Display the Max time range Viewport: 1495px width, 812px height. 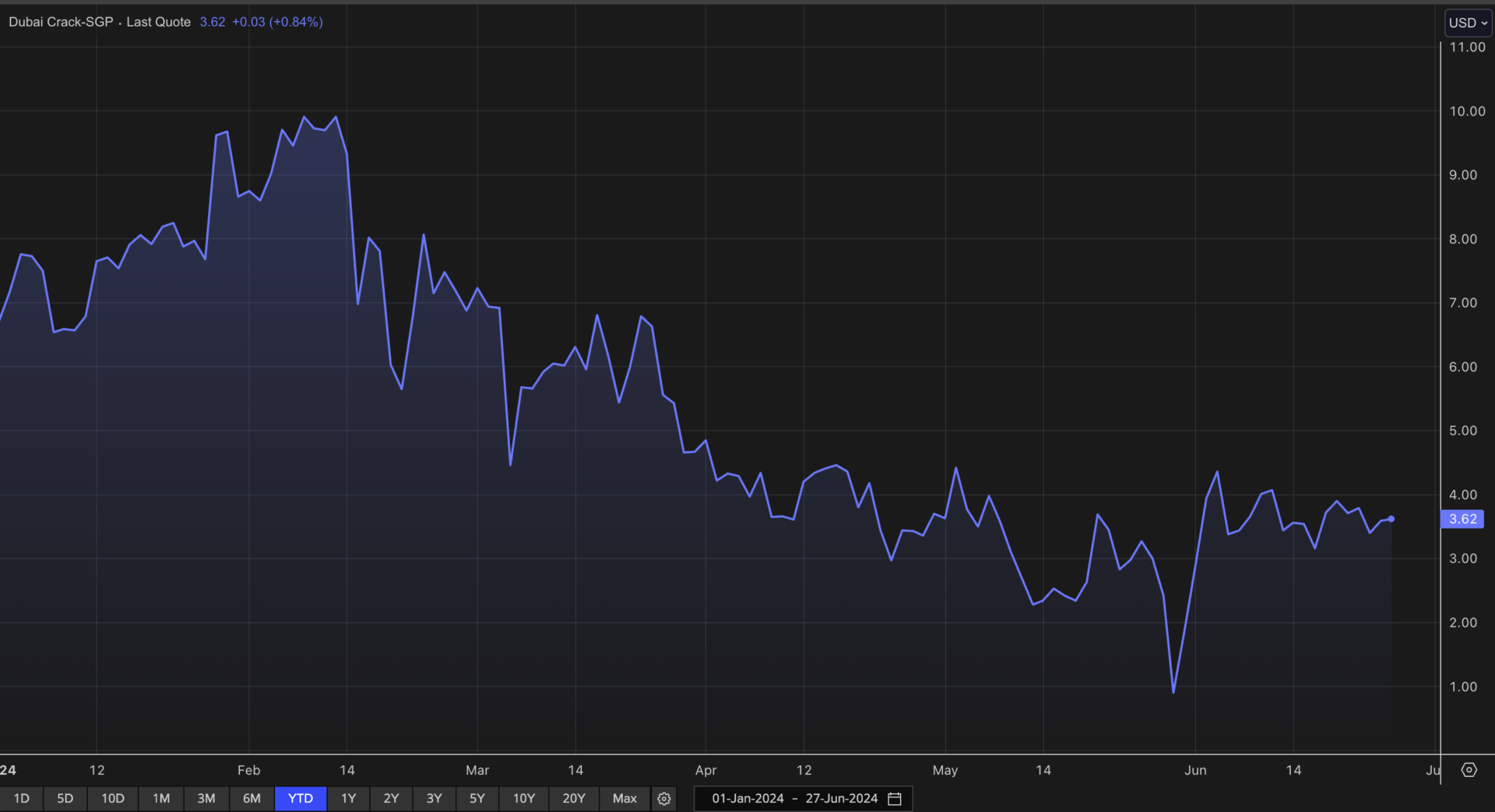coord(624,799)
